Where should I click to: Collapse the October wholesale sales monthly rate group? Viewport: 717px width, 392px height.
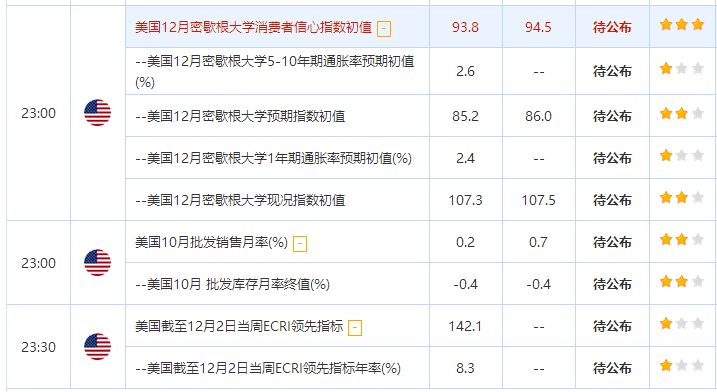pos(300,244)
